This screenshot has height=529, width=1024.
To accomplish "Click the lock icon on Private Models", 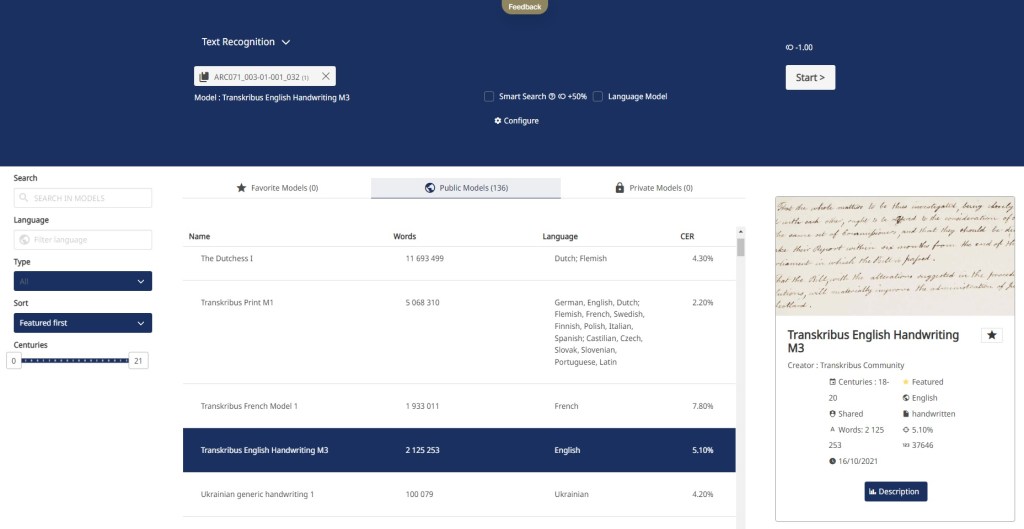I will pyautogui.click(x=620, y=188).
